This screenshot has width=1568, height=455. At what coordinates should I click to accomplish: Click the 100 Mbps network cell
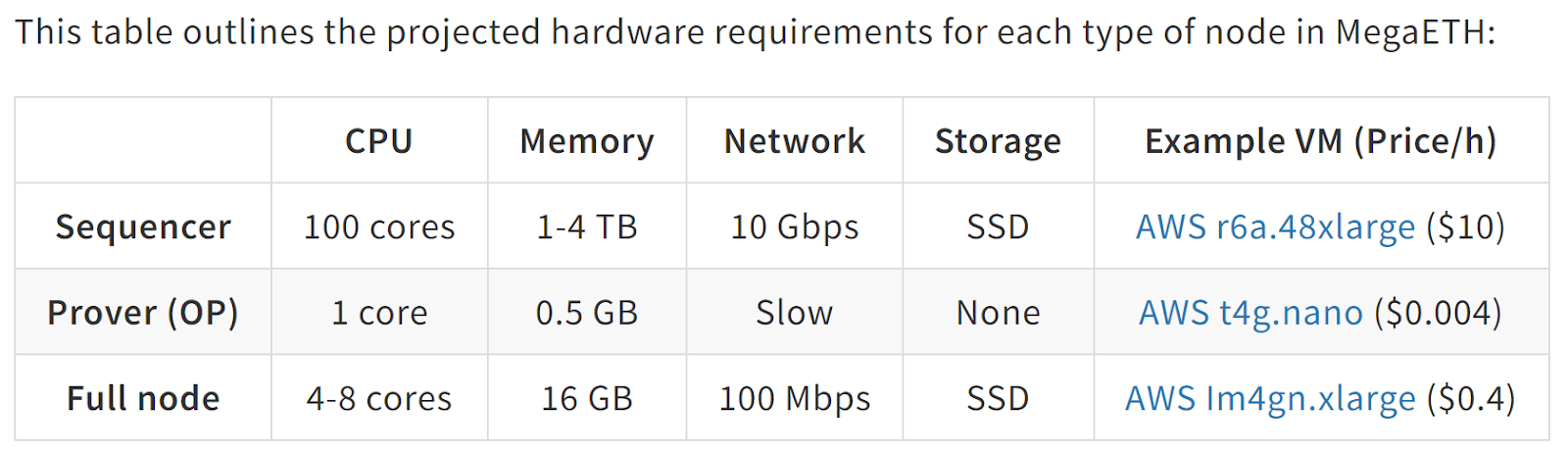click(x=795, y=399)
